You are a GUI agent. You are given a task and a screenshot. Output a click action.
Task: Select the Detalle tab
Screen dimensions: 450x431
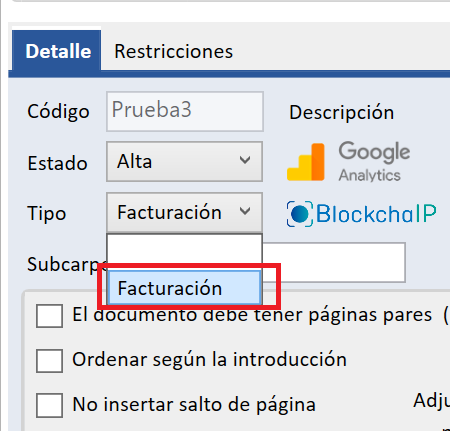[x=57, y=51]
